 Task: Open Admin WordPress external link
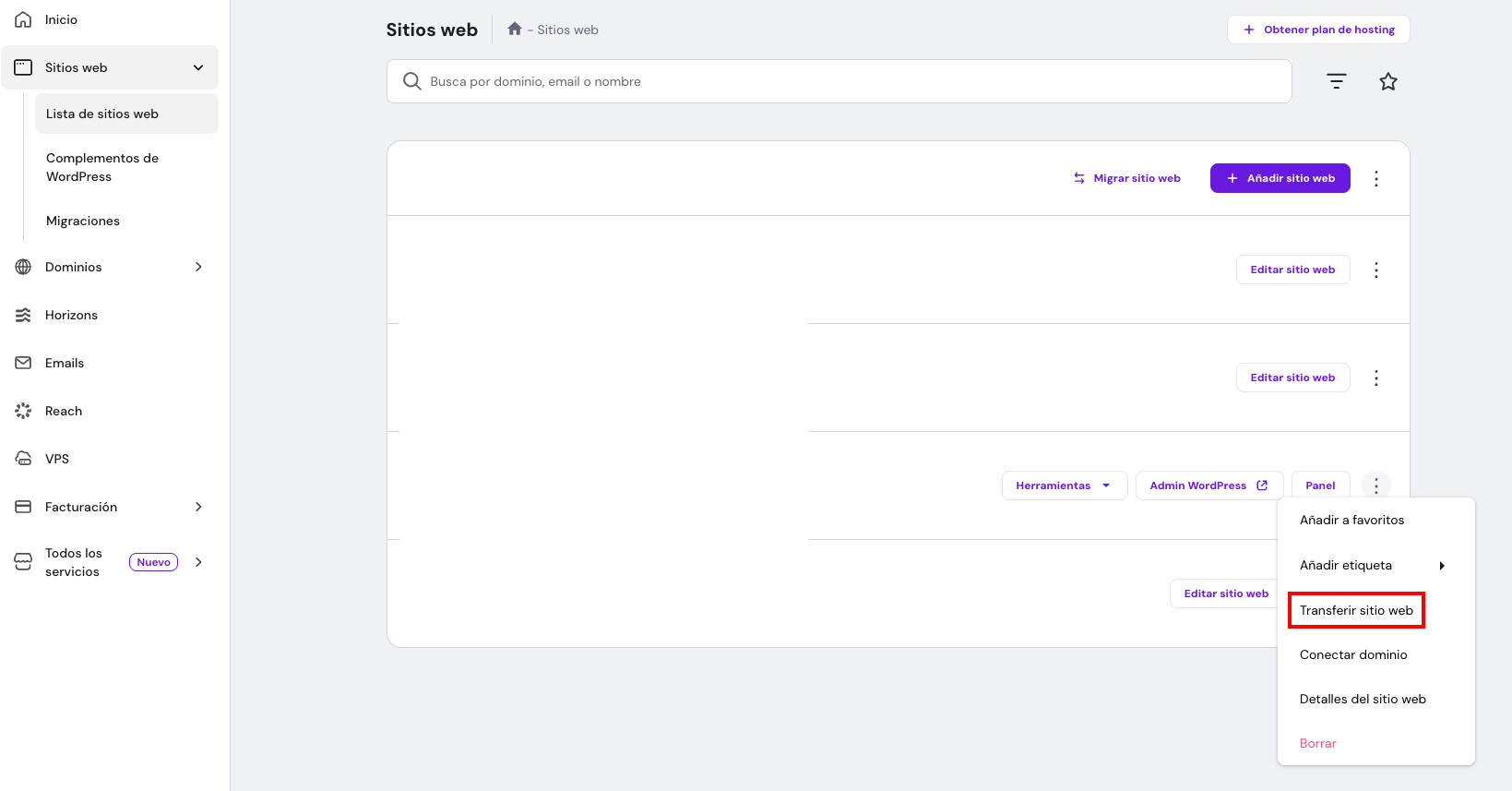(1208, 485)
